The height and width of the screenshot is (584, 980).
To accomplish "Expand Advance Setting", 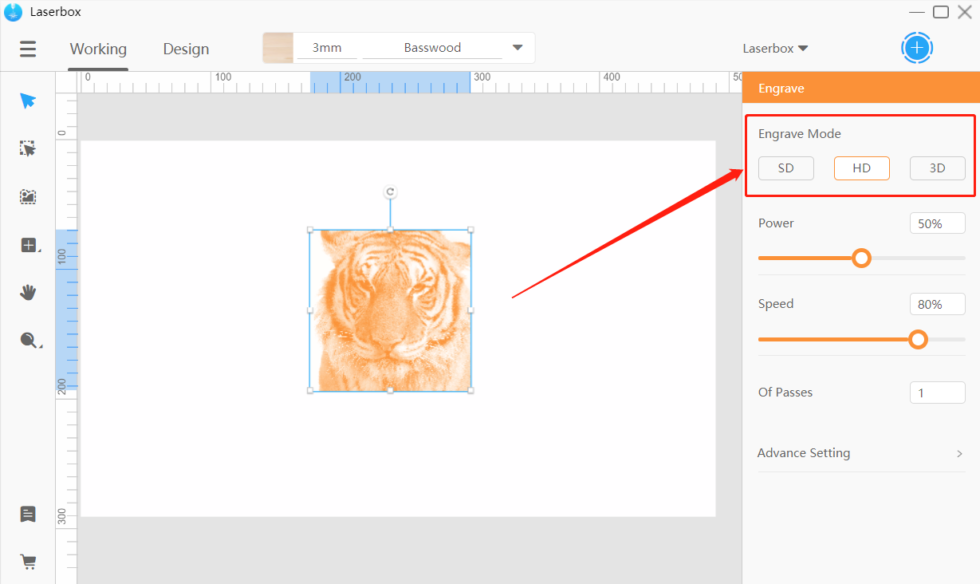I will 861,453.
